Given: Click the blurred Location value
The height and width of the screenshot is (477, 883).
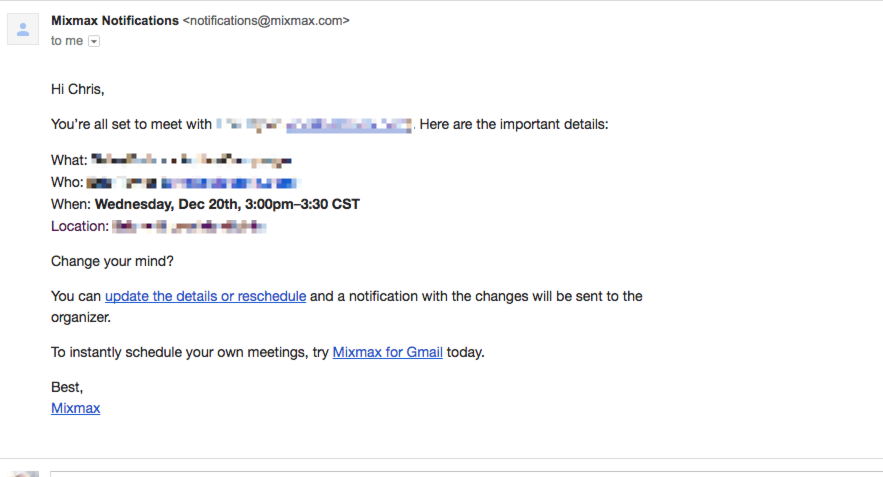Looking at the screenshot, I should click(x=189, y=227).
